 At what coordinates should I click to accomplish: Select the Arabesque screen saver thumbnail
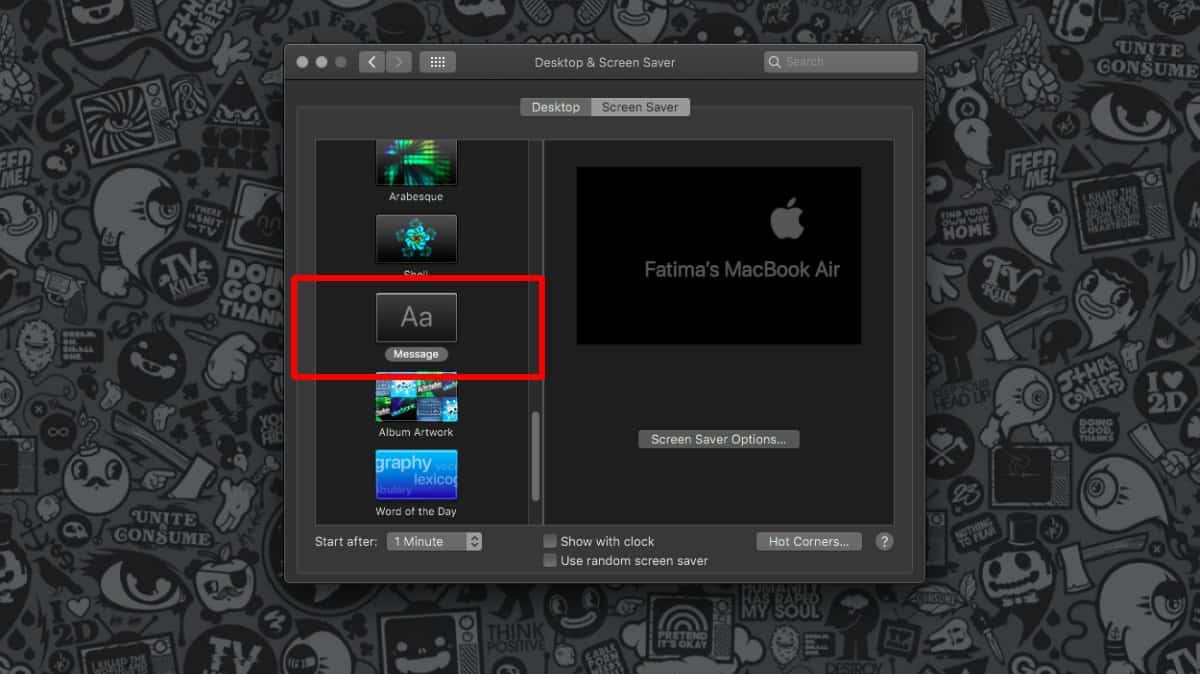[x=416, y=162]
